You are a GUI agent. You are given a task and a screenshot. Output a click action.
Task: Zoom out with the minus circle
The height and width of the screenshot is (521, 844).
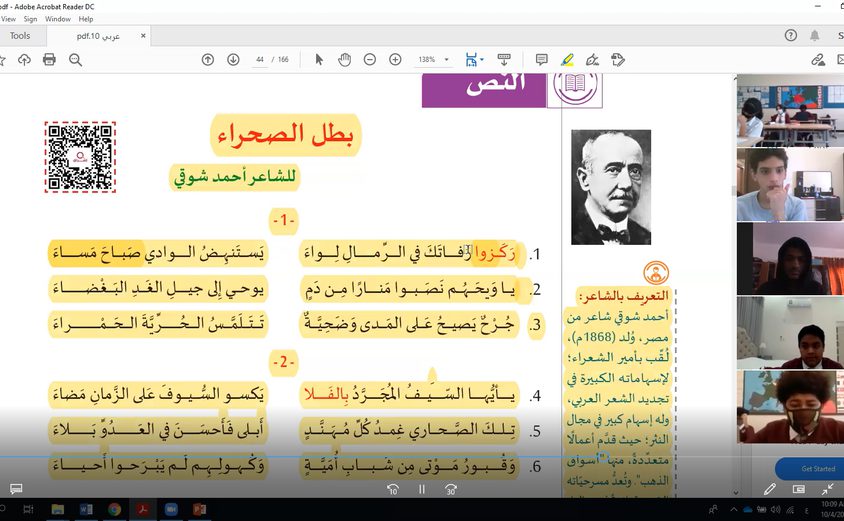(370, 60)
